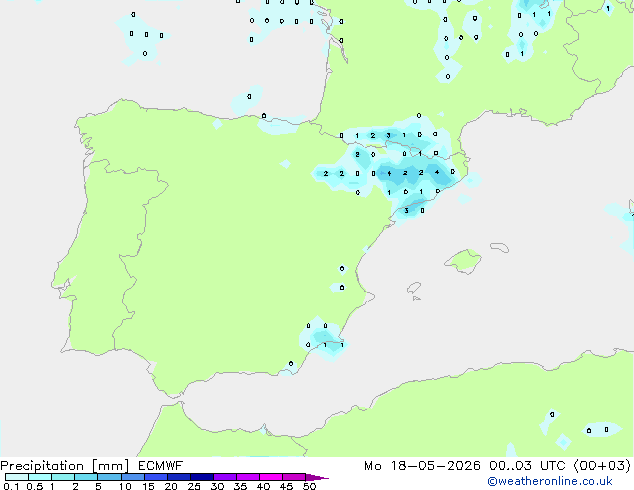Click the "15" legend value

[x=148, y=486]
